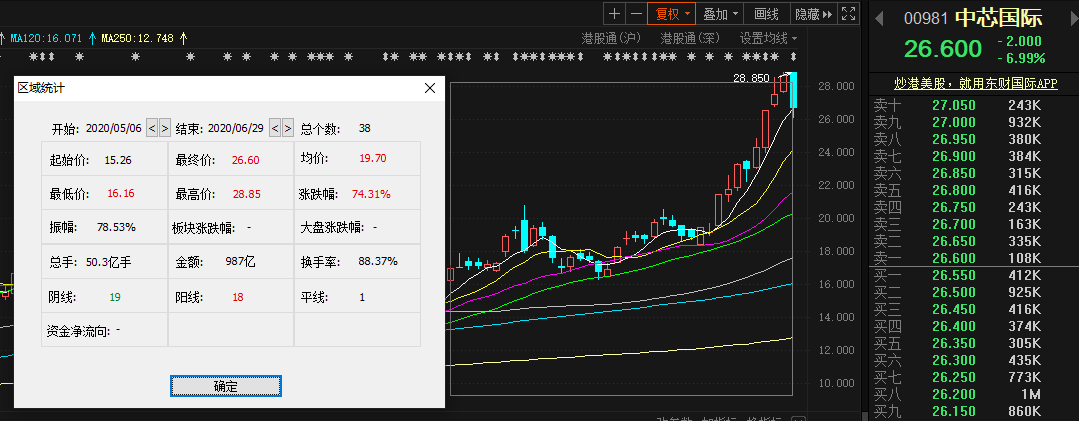The width and height of the screenshot is (1079, 421).
Task: Open the 炒港美股 东财国际APP link
Action: coord(974,83)
